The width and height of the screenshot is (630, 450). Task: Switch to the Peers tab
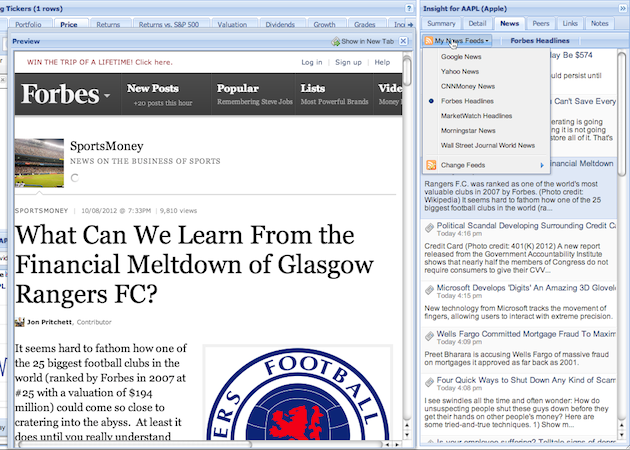(x=541, y=23)
